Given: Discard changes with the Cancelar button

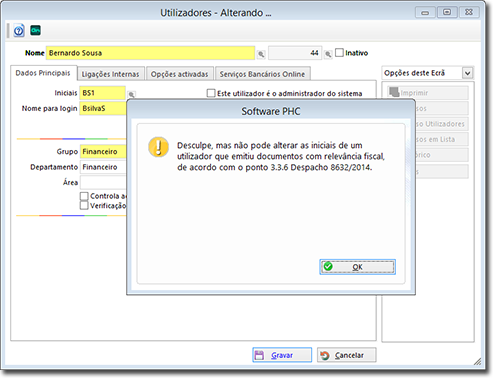Looking at the screenshot, I should coord(347,355).
